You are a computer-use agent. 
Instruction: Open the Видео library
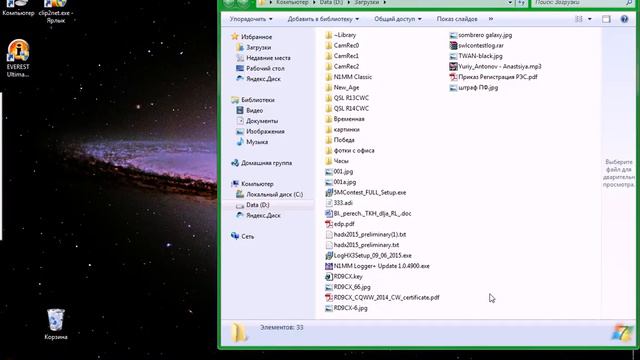249,111
